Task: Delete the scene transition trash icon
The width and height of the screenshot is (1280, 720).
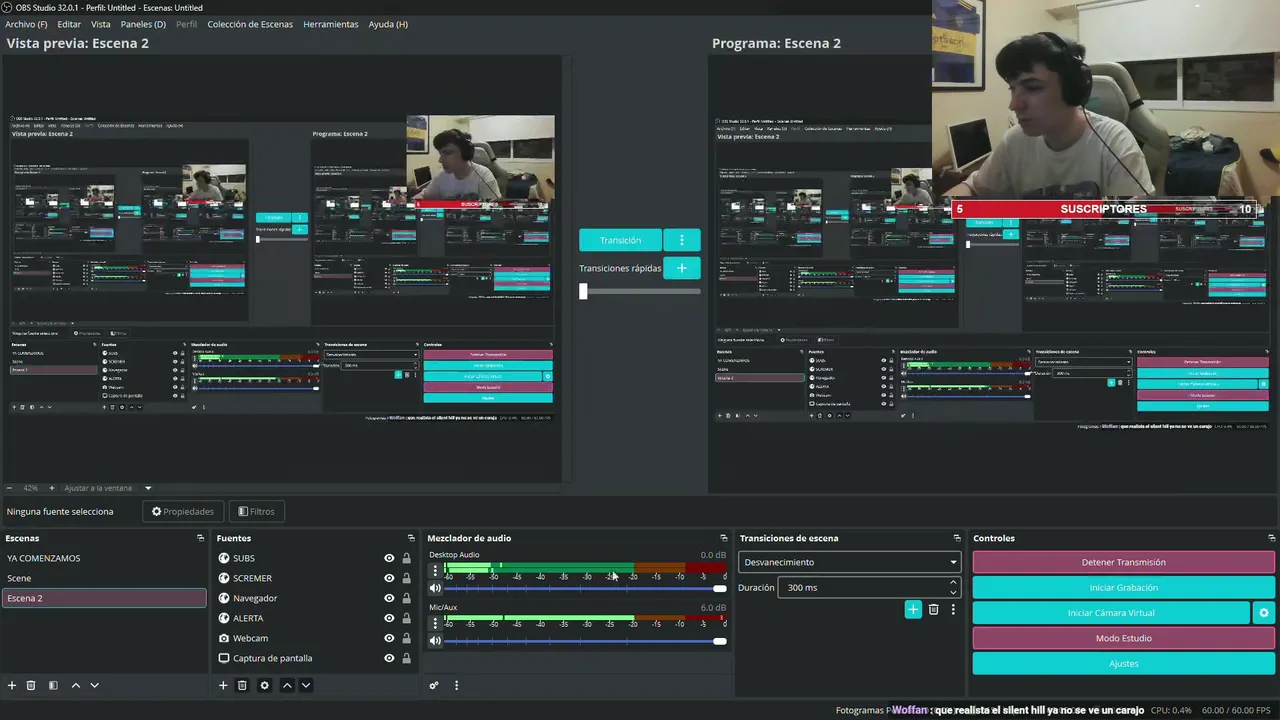Action: 933,609
